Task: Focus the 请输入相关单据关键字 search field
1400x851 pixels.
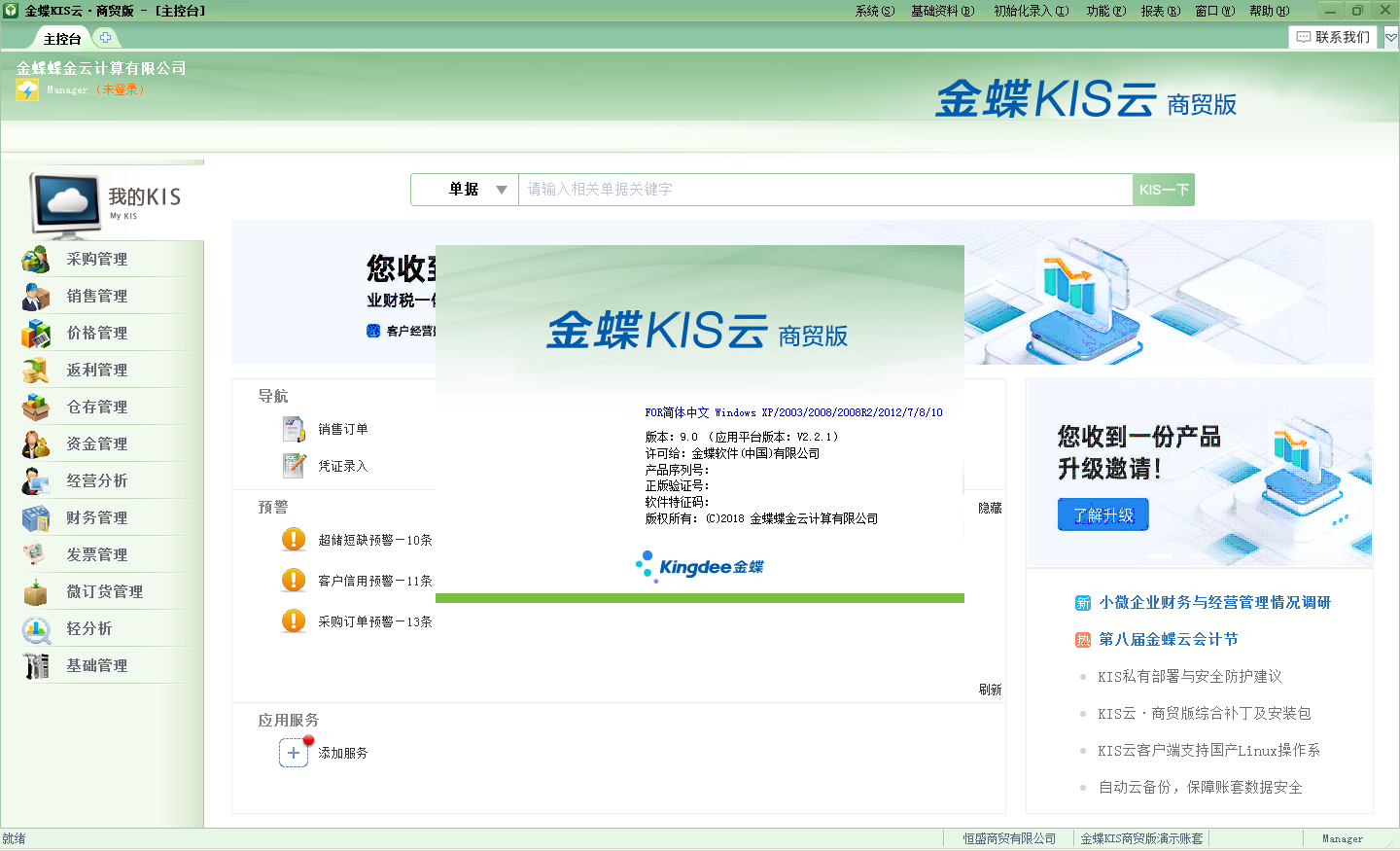Action: tap(825, 190)
